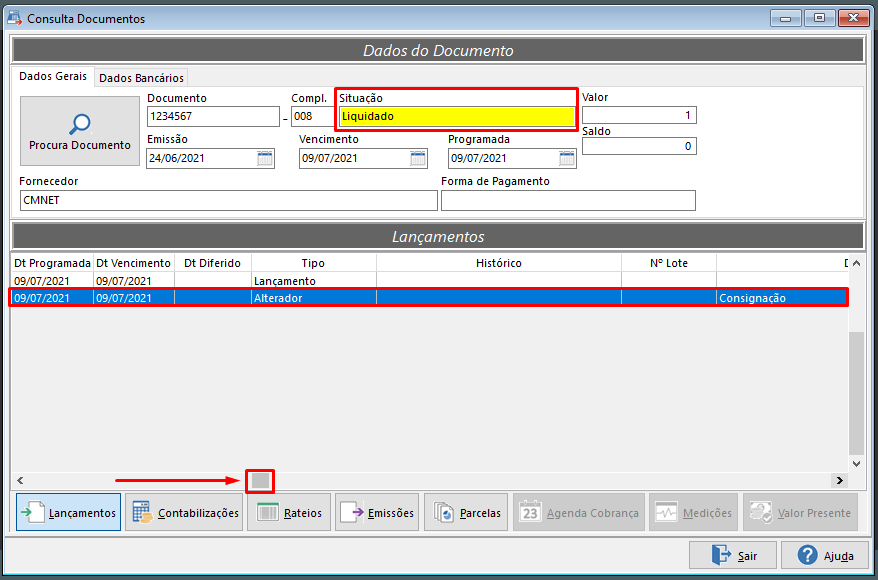The image size is (878, 580).
Task: Exit with the Sair button
Action: pyautogui.click(x=733, y=555)
